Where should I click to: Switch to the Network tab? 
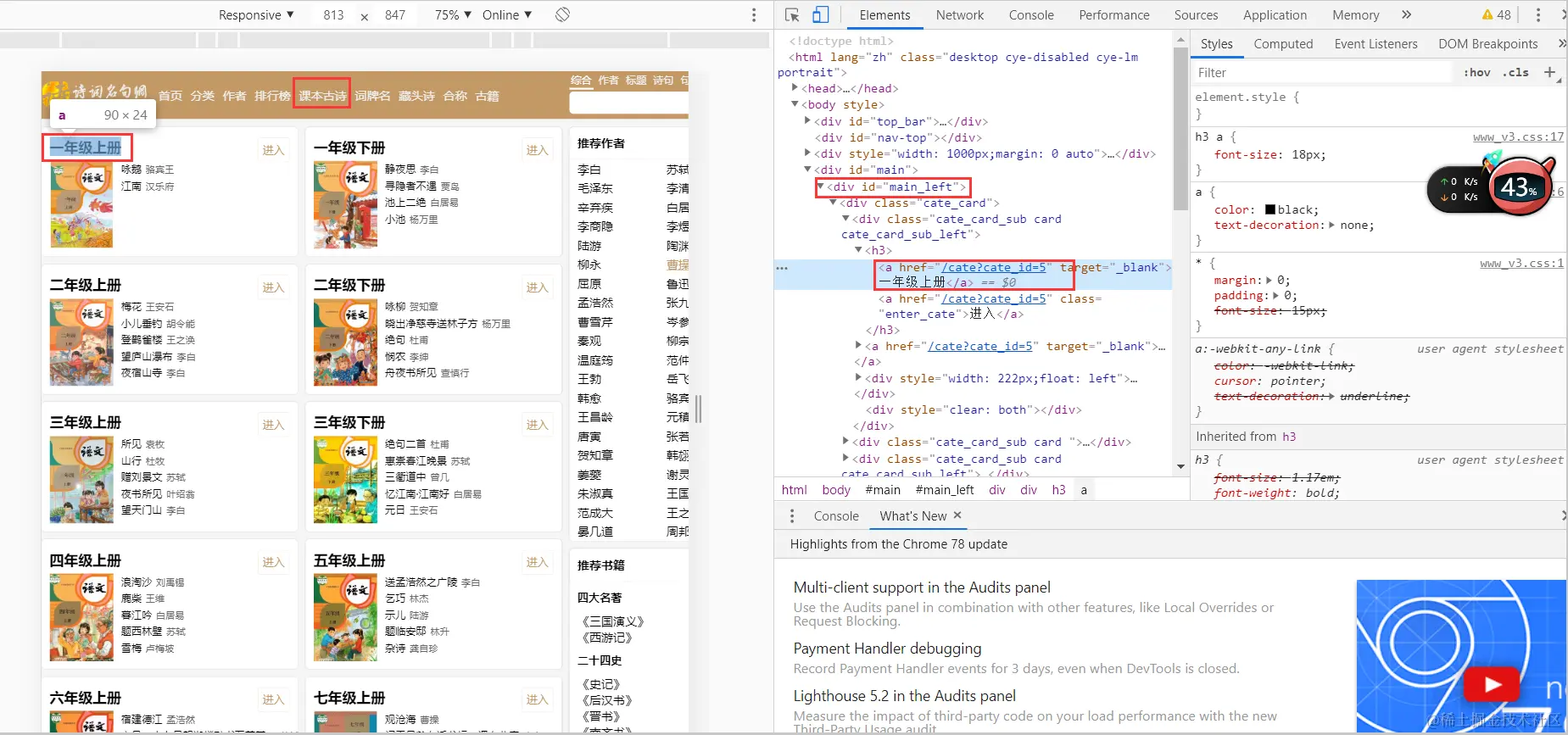pyautogui.click(x=960, y=15)
